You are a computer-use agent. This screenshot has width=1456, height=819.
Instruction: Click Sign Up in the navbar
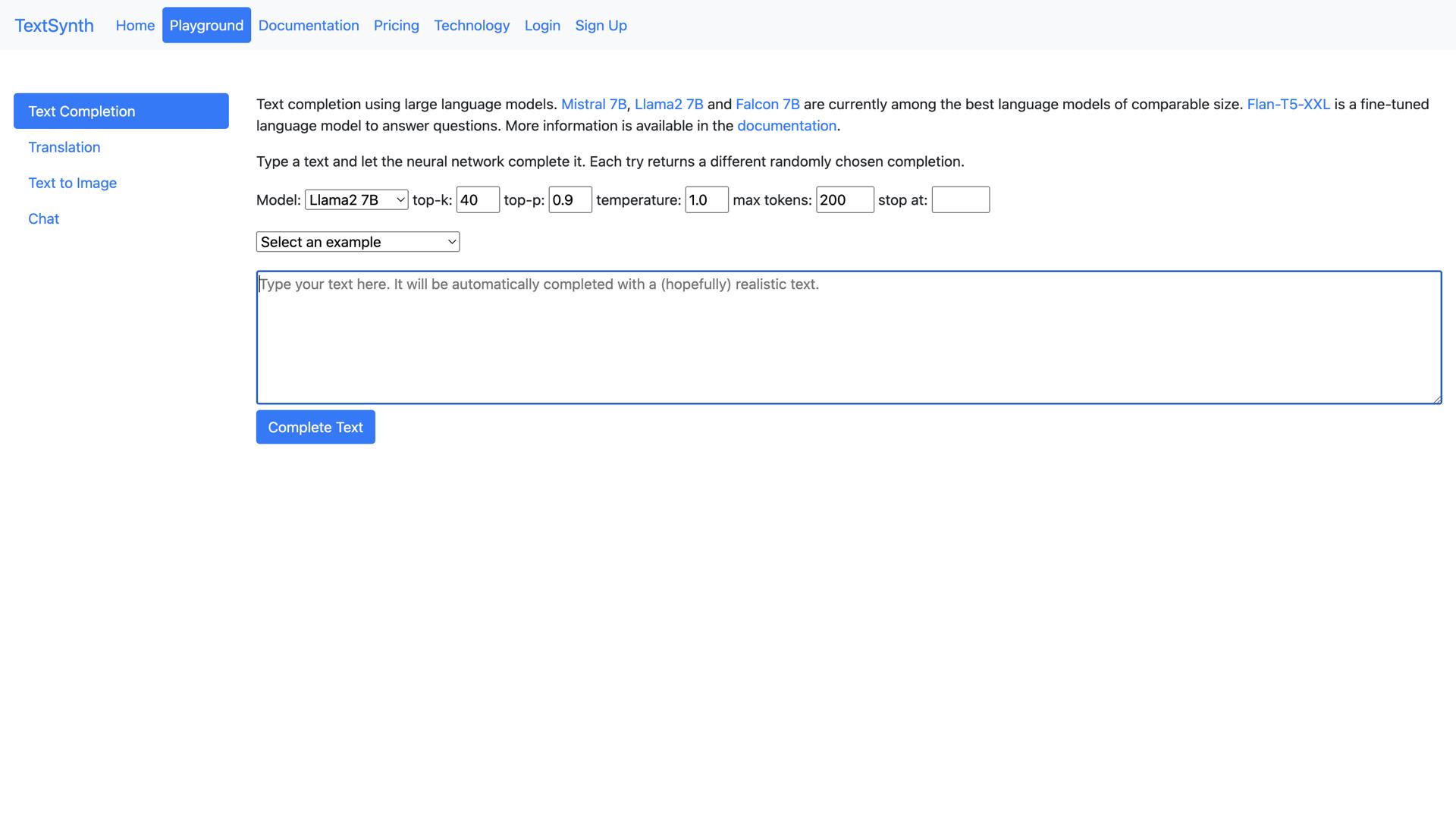[x=601, y=26]
